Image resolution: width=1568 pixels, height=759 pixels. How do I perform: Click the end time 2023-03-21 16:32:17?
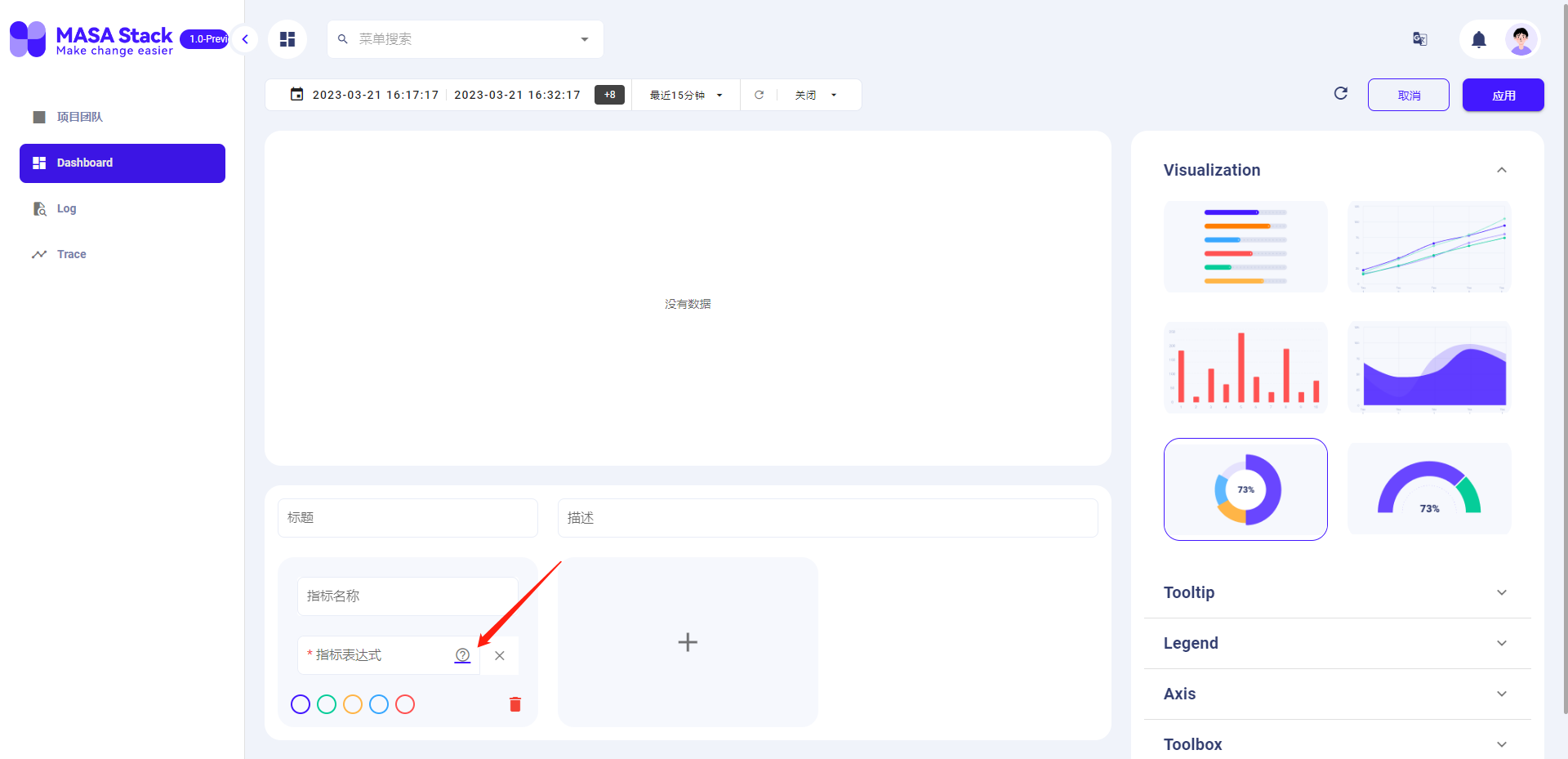(517, 95)
